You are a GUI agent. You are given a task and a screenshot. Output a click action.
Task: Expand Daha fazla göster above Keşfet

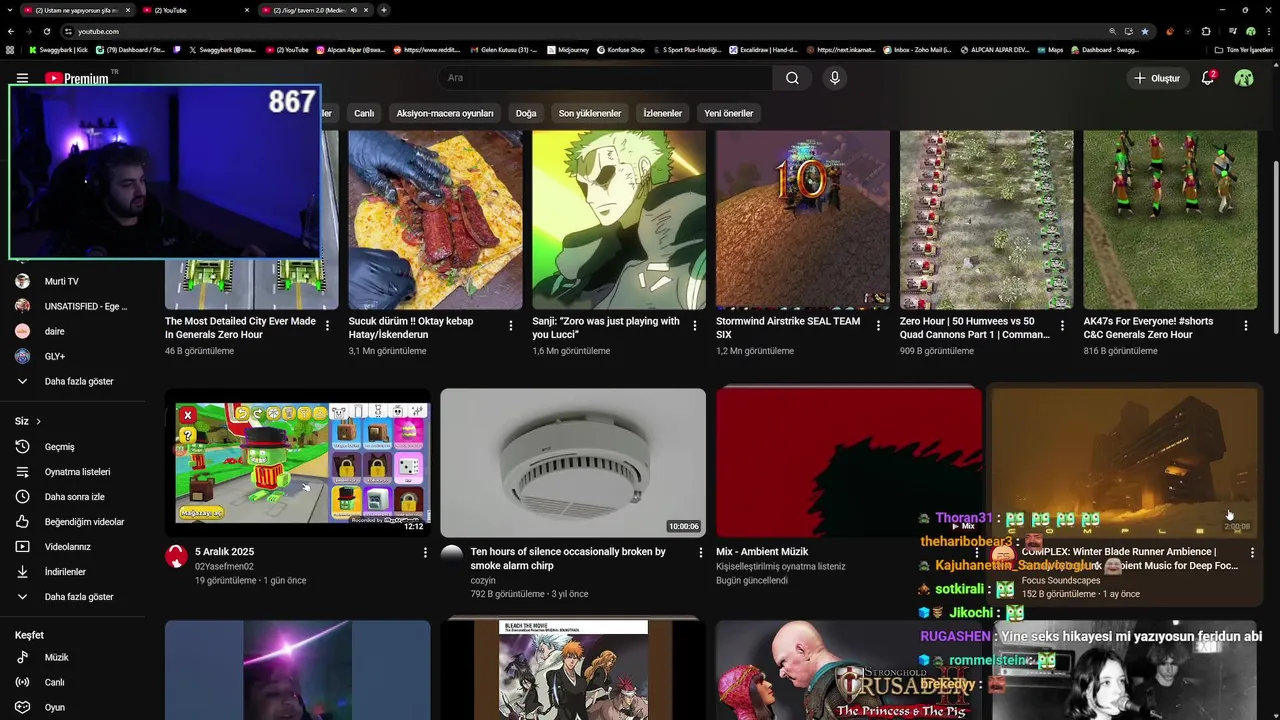(72, 597)
